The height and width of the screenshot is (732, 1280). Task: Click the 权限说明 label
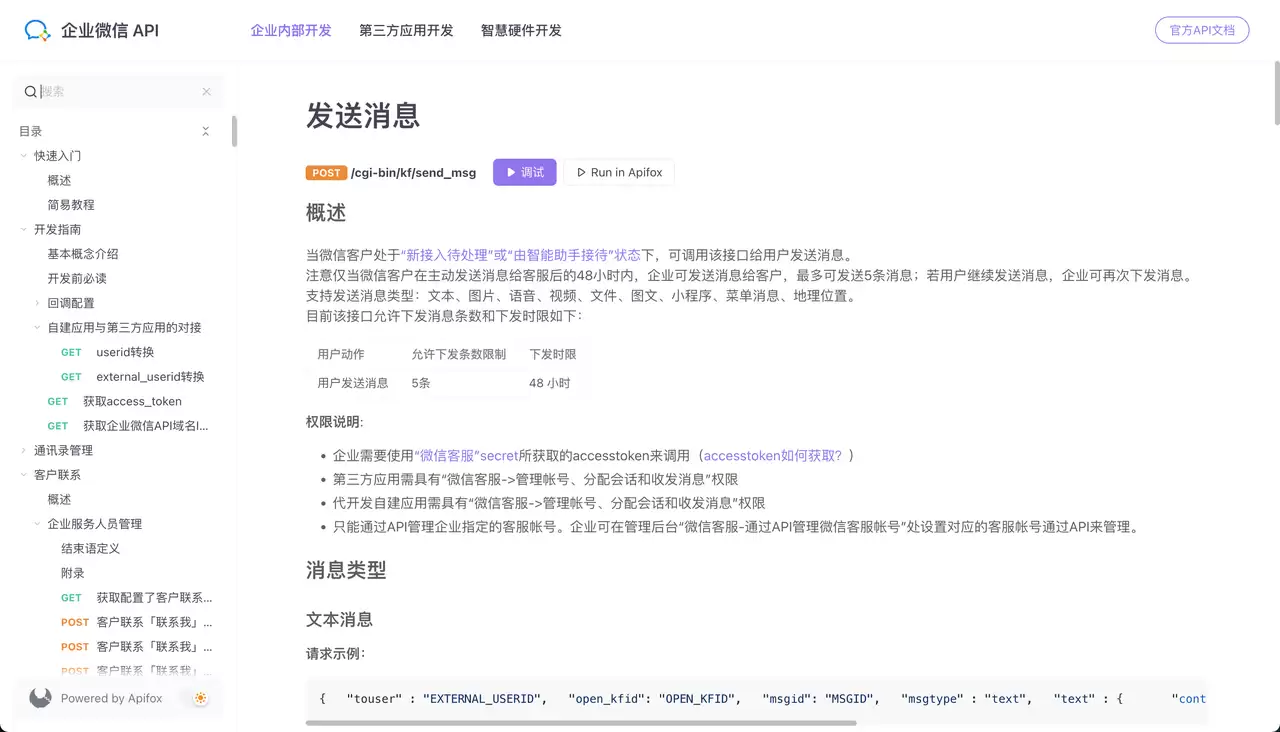pyautogui.click(x=335, y=422)
